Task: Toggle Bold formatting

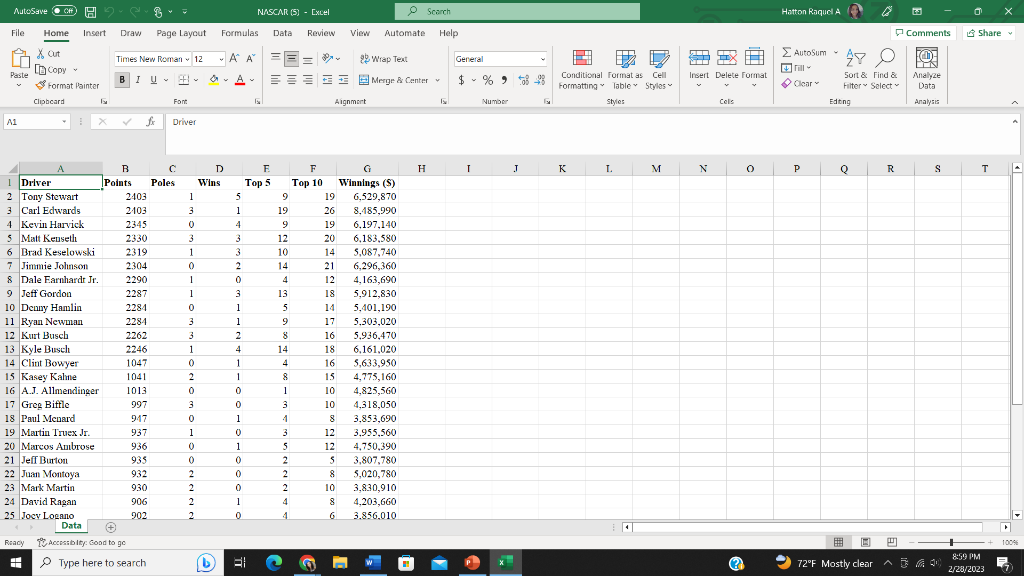Action: coord(122,80)
